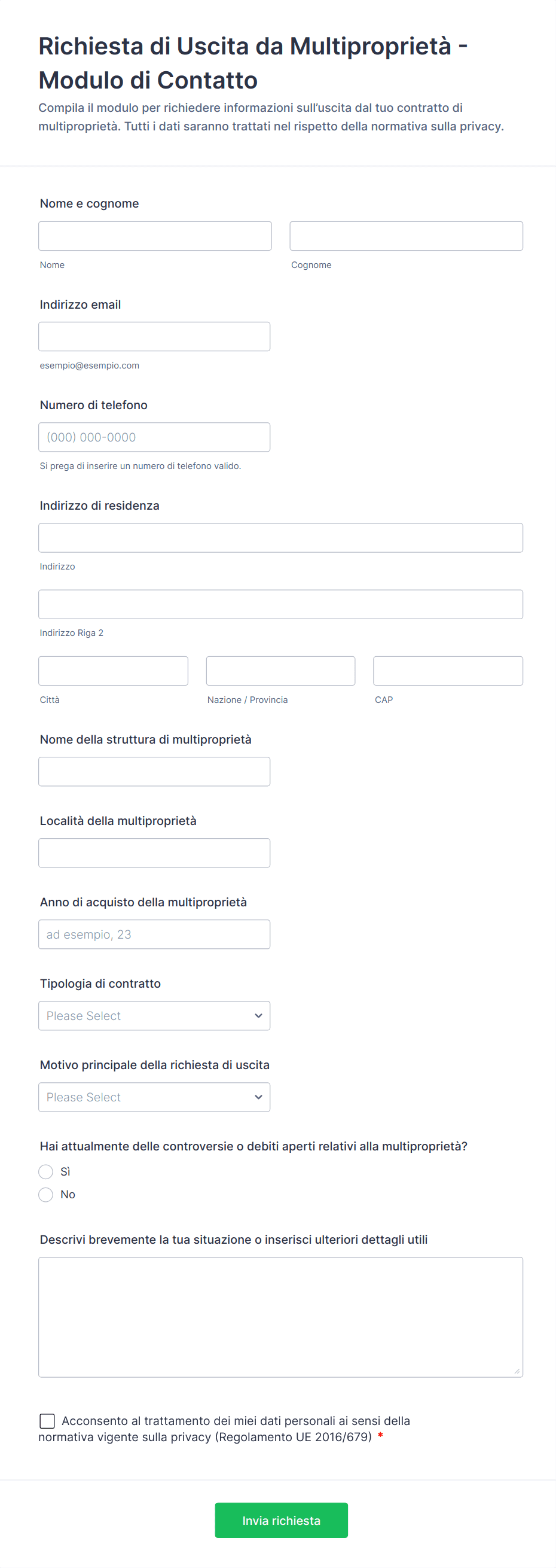
Task: Focus the Indirizzo email input
Action: [x=154, y=336]
